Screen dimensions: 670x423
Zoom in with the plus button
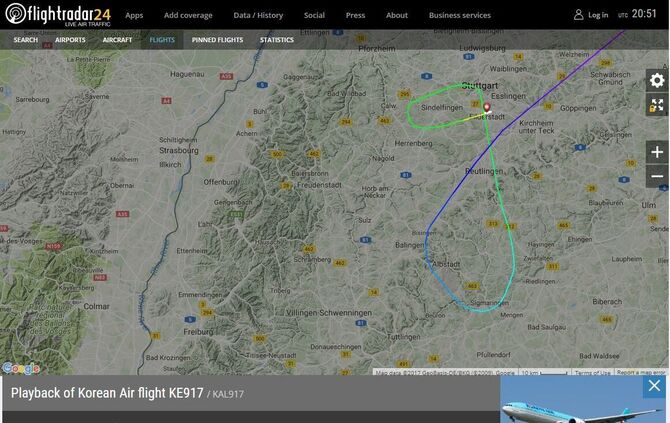(657, 152)
